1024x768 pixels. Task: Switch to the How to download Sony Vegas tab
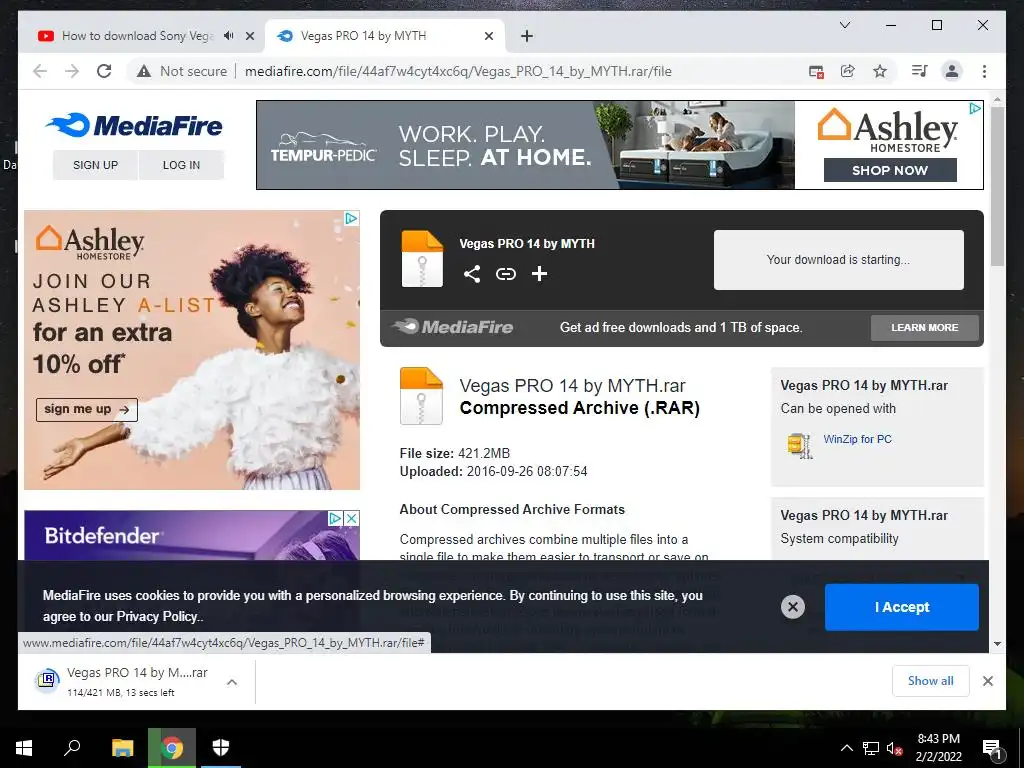(x=137, y=36)
